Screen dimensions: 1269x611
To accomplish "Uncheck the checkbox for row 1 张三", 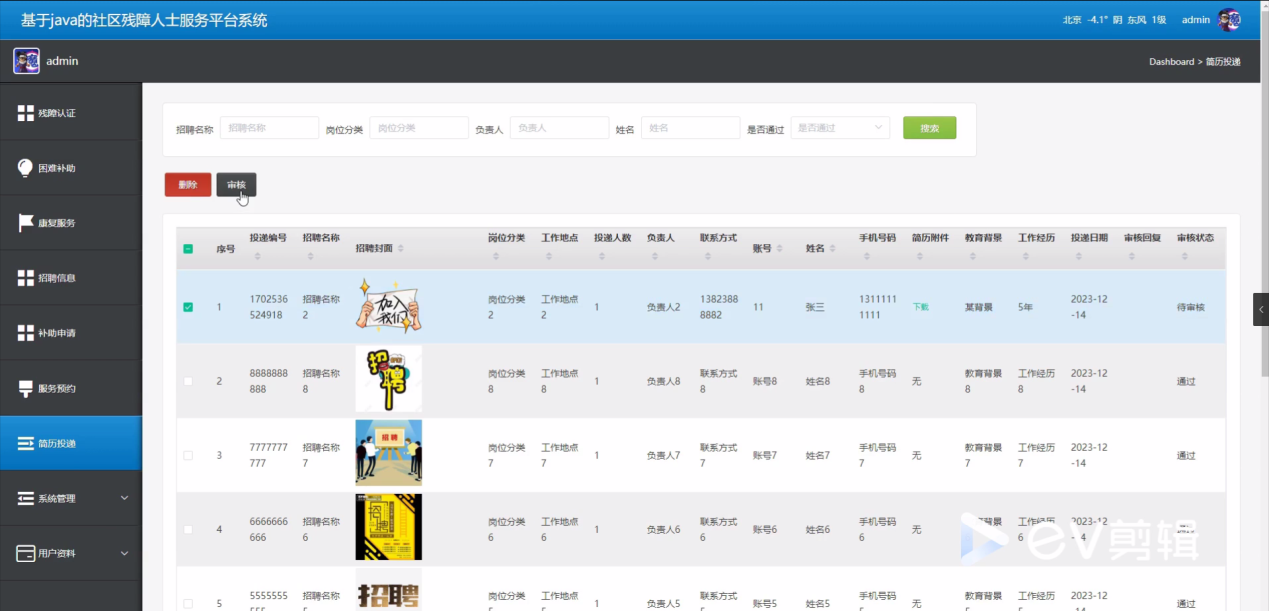I will 188,307.
